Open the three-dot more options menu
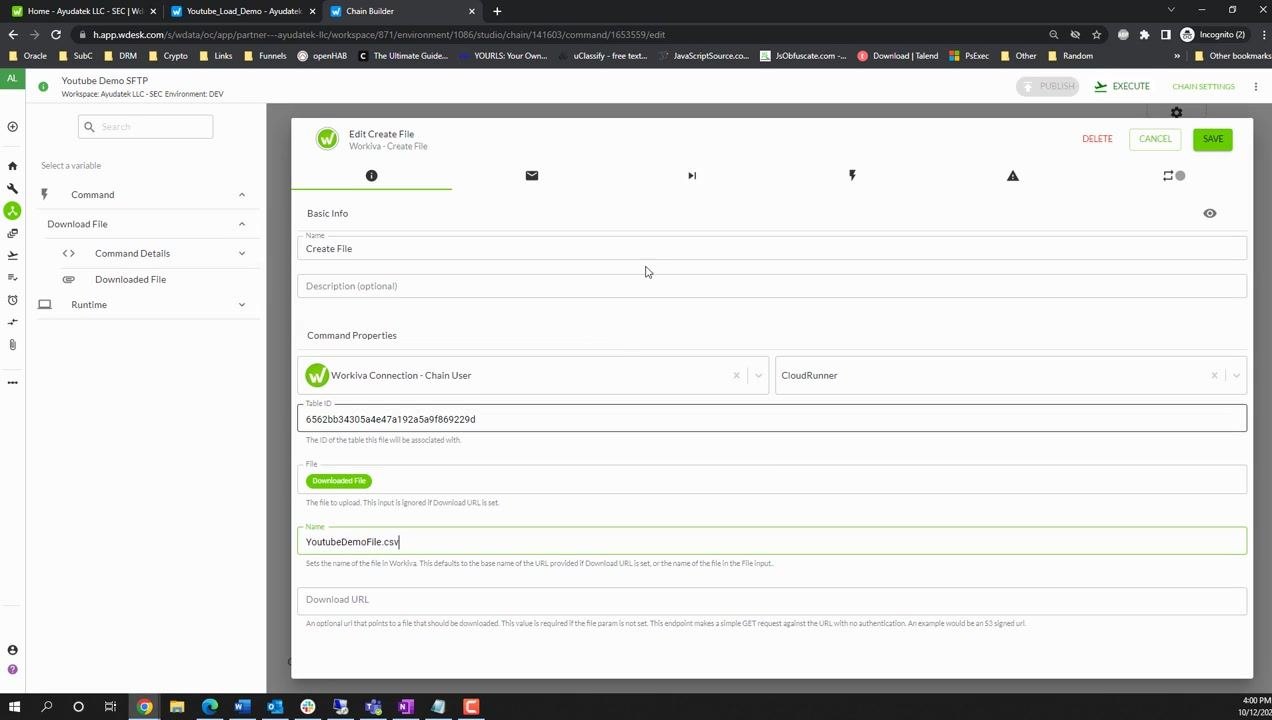Screen dimensions: 1272x720 [x=1256, y=86]
